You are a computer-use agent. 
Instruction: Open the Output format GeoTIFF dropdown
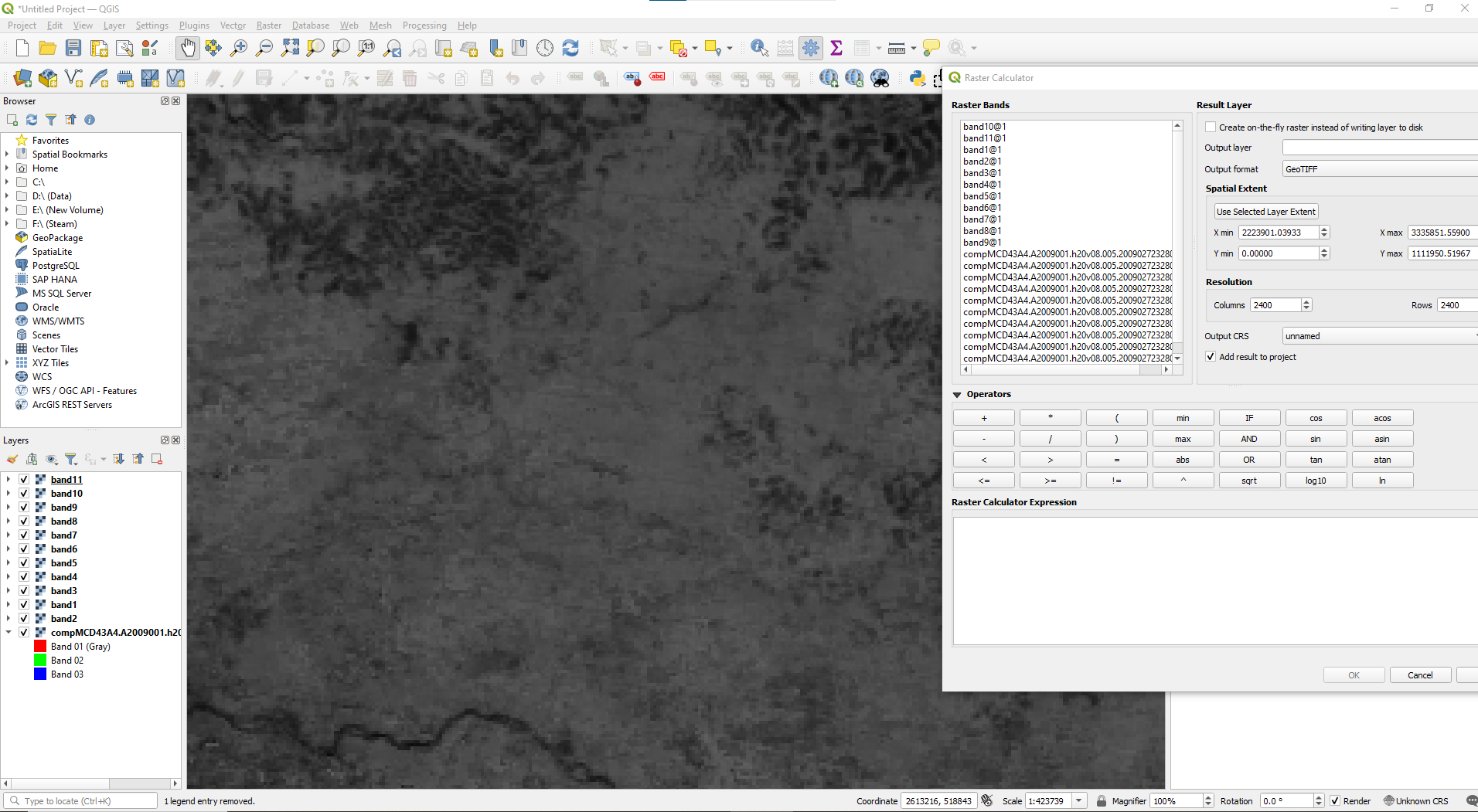tap(1380, 169)
